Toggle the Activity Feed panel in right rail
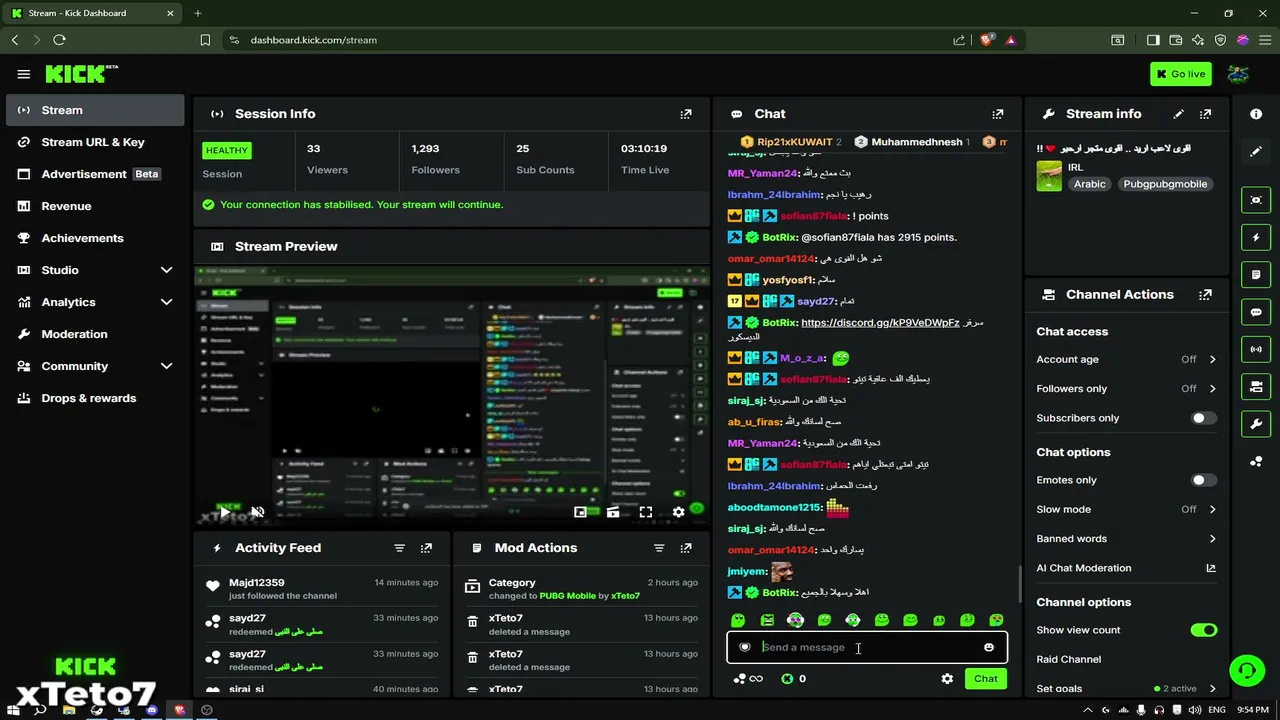This screenshot has height=720, width=1280. click(1256, 238)
